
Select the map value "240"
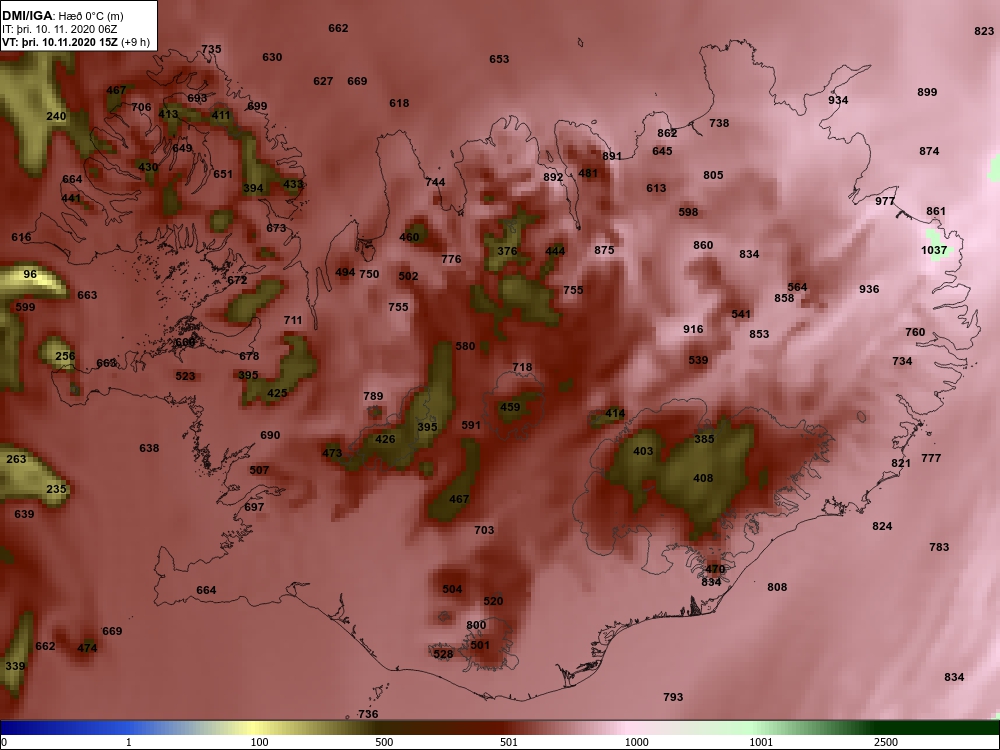(x=56, y=116)
